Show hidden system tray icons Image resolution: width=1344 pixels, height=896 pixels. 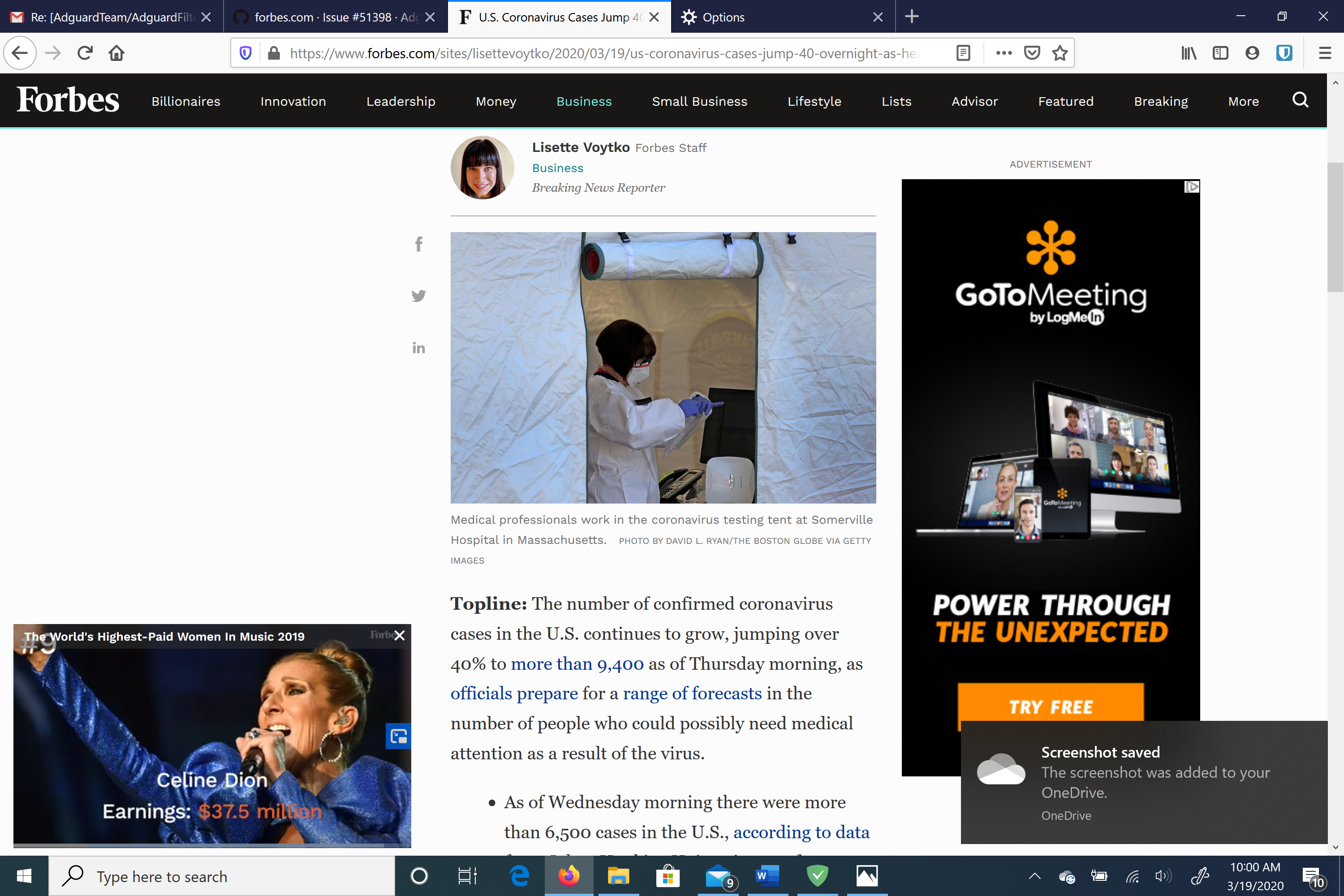click(1034, 875)
